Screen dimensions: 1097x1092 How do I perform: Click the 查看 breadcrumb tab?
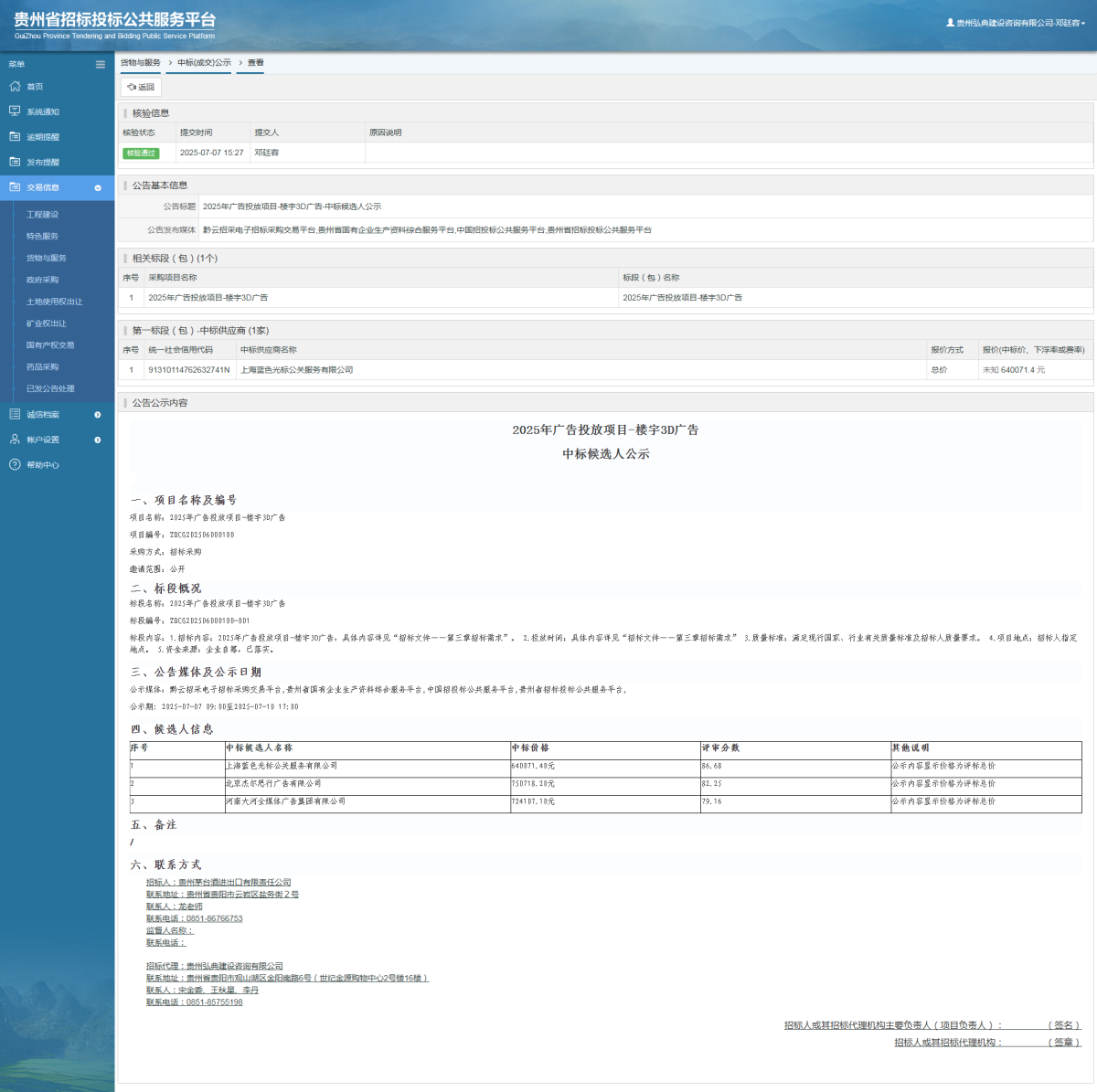[x=256, y=63]
